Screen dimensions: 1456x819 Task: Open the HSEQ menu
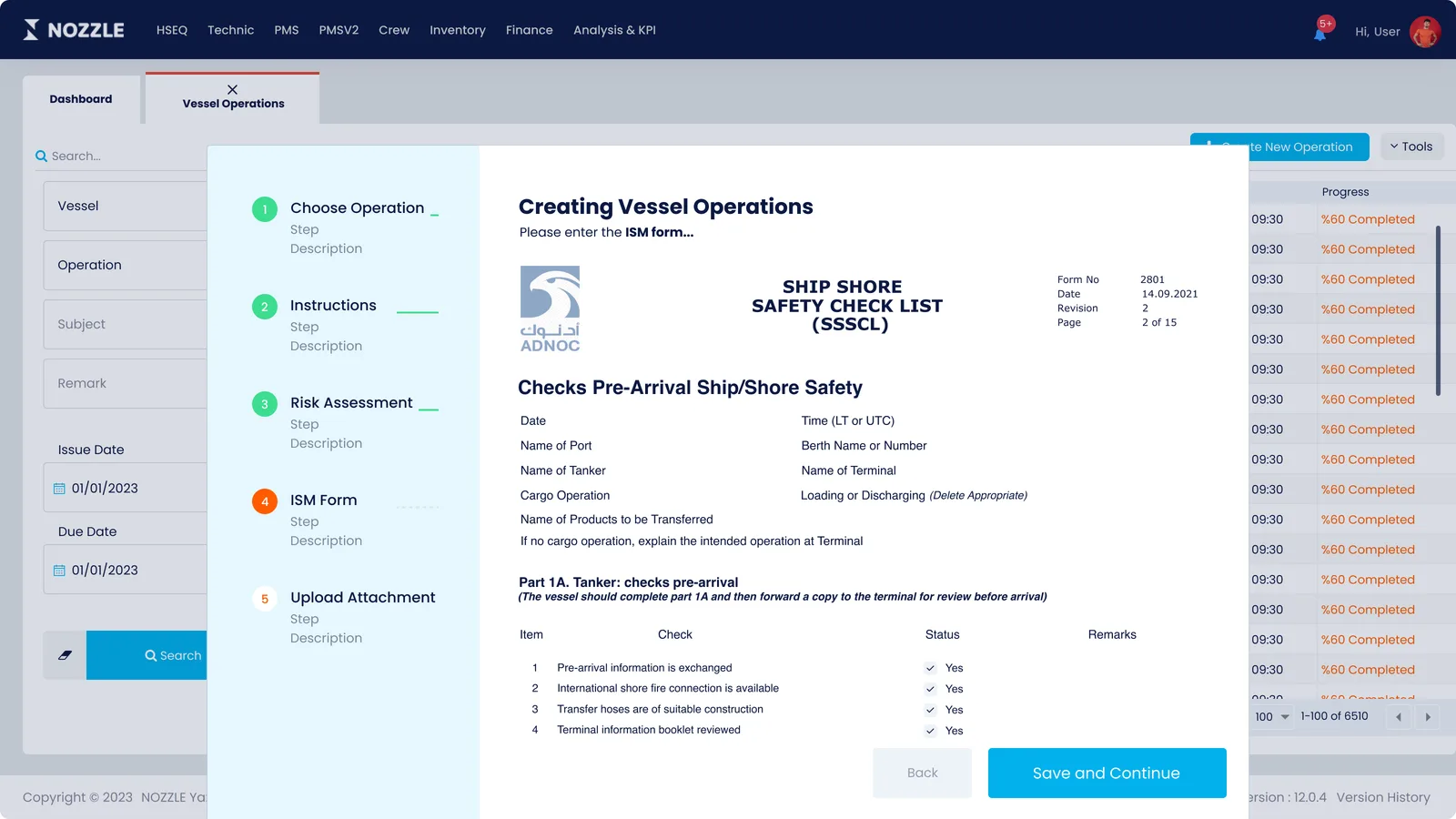coord(172,30)
